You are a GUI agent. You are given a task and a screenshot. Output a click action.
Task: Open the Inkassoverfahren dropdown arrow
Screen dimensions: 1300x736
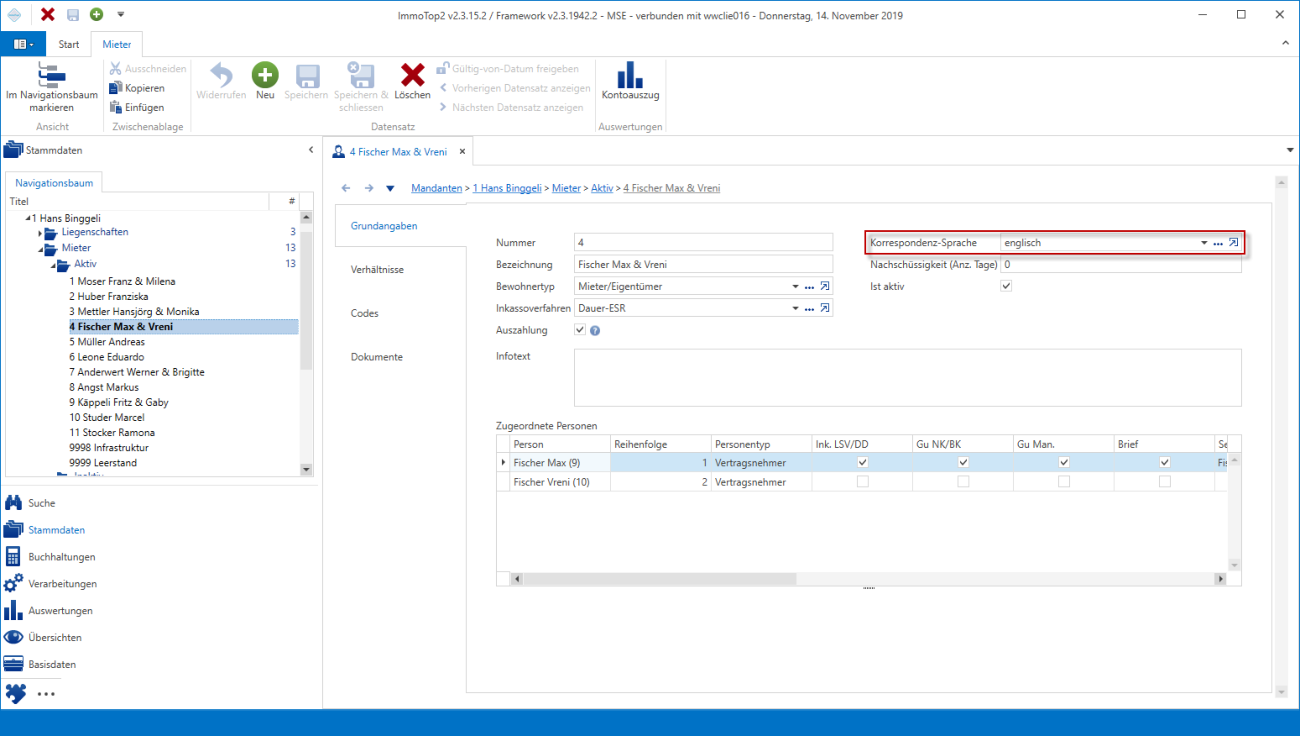[x=796, y=308]
